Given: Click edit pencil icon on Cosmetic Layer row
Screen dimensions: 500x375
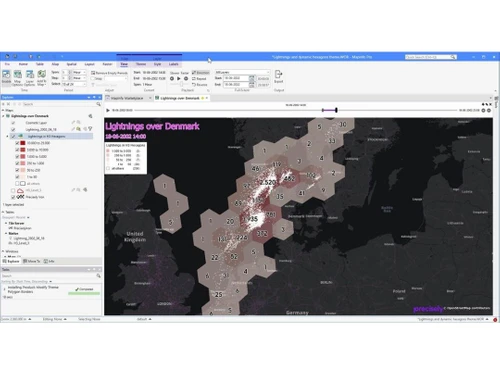Looking at the screenshot, I should tap(73, 122).
